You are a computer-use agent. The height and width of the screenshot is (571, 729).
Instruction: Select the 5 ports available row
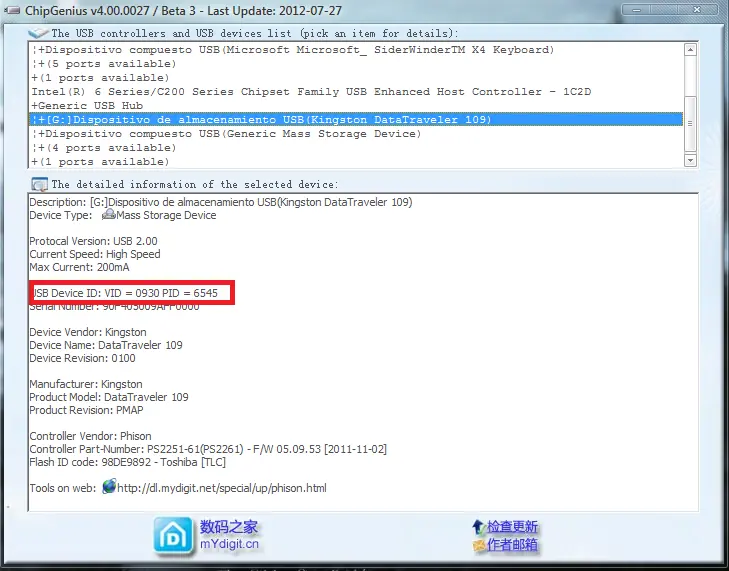click(356, 64)
